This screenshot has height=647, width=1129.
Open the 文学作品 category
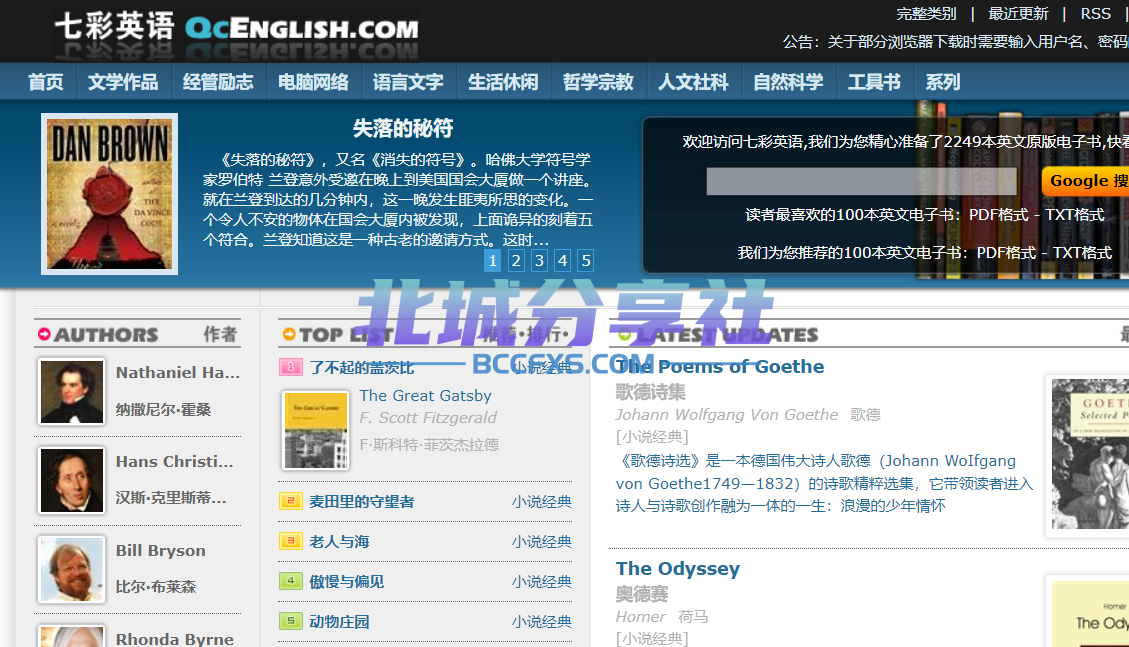(123, 82)
